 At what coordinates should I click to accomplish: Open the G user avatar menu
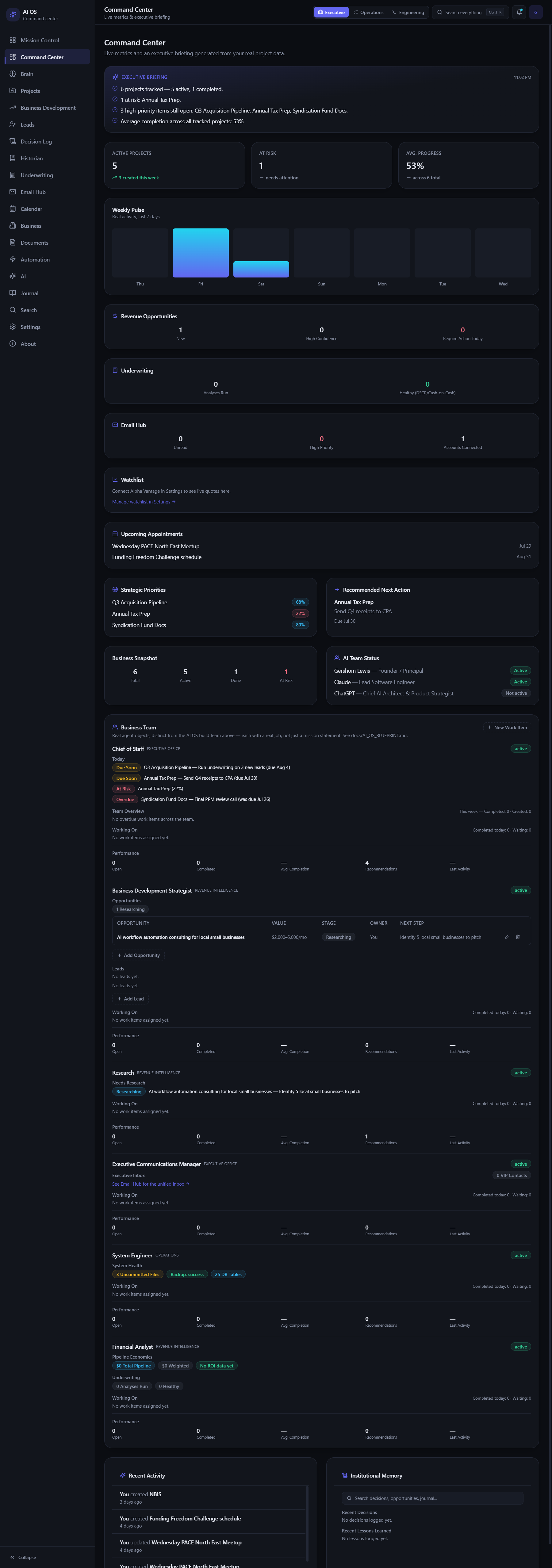point(535,12)
